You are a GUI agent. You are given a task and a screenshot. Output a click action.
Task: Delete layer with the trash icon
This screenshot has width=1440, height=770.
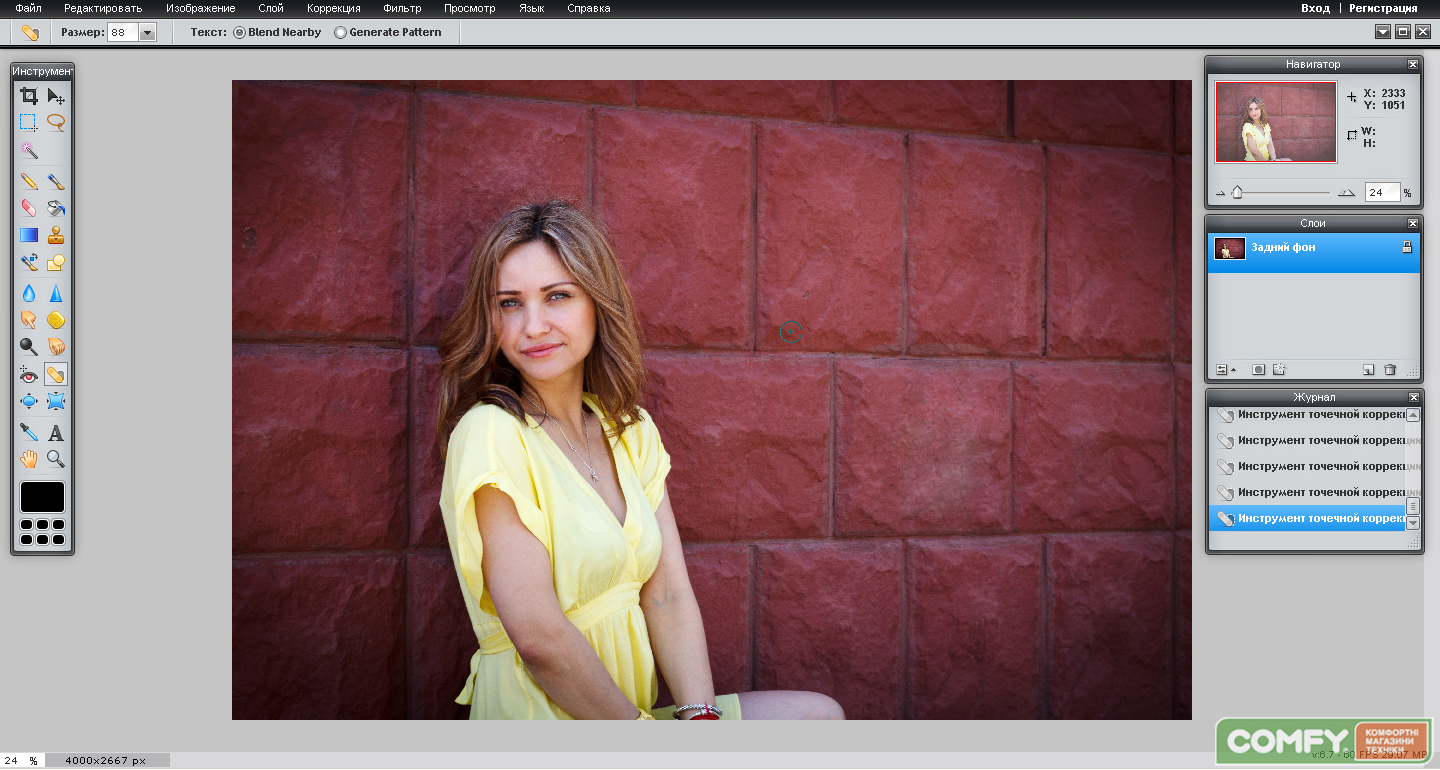point(1390,370)
